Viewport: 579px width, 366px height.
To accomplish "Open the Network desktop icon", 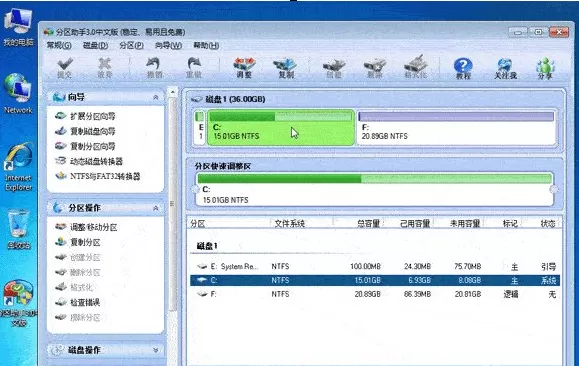I will pos(18,93).
